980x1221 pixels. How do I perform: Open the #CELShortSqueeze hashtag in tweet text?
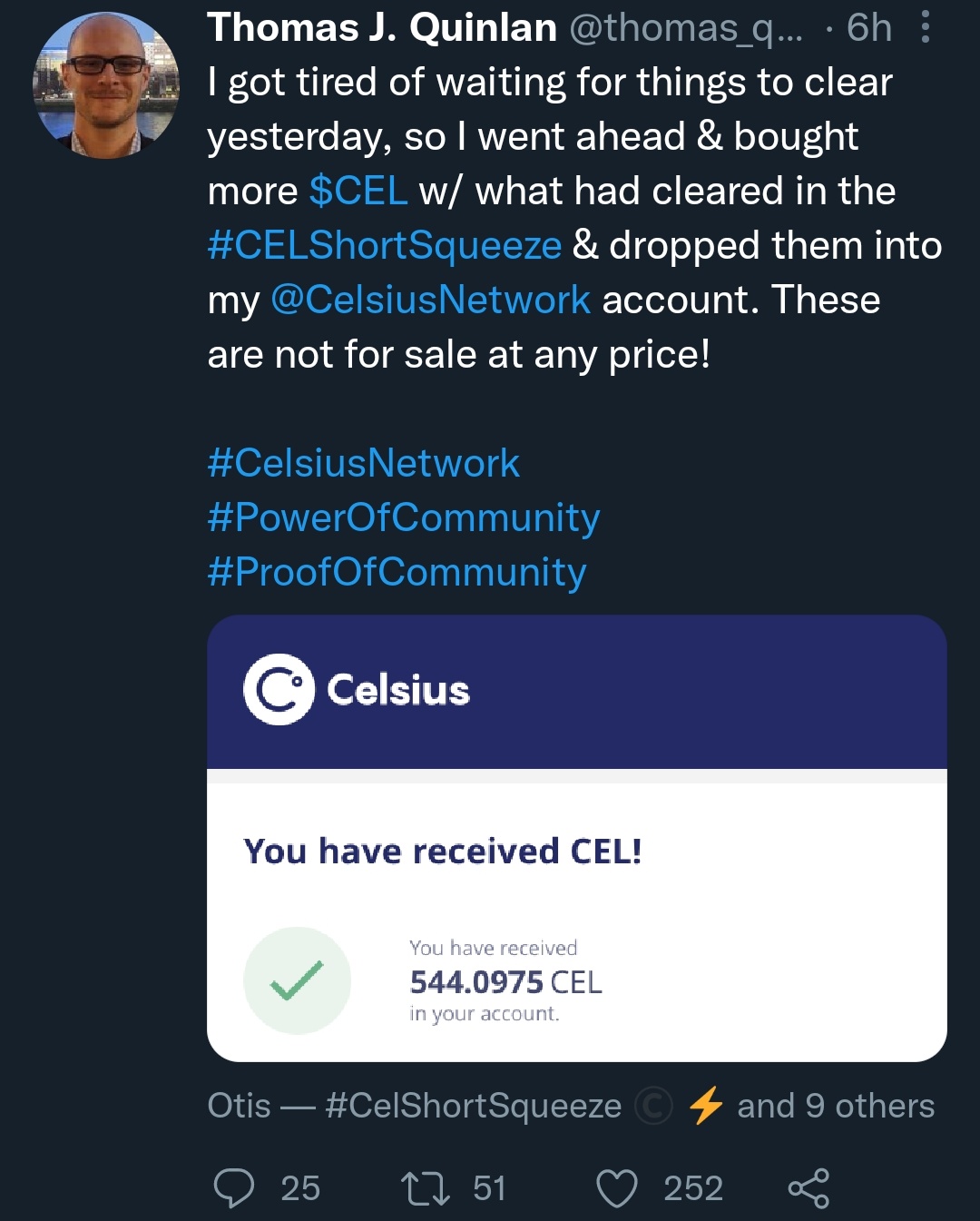[385, 245]
